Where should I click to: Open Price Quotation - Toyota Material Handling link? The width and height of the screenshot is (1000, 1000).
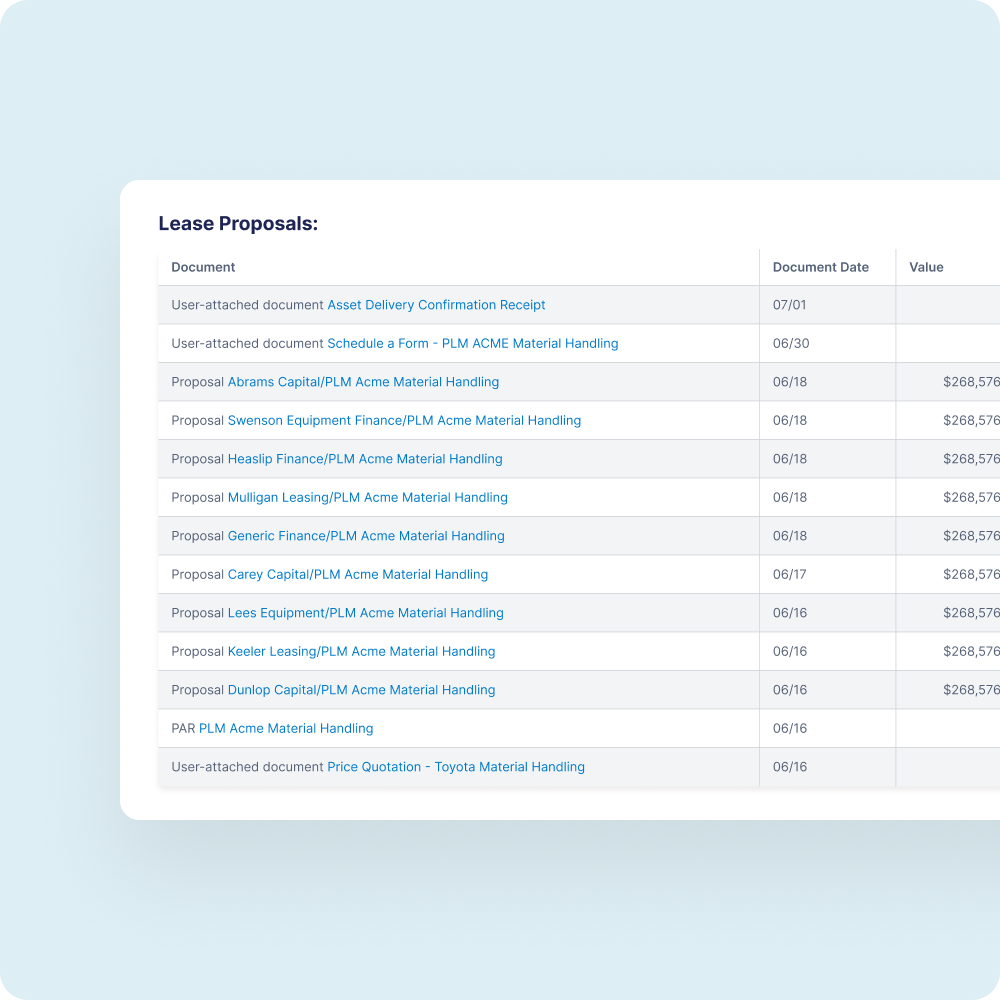(455, 767)
